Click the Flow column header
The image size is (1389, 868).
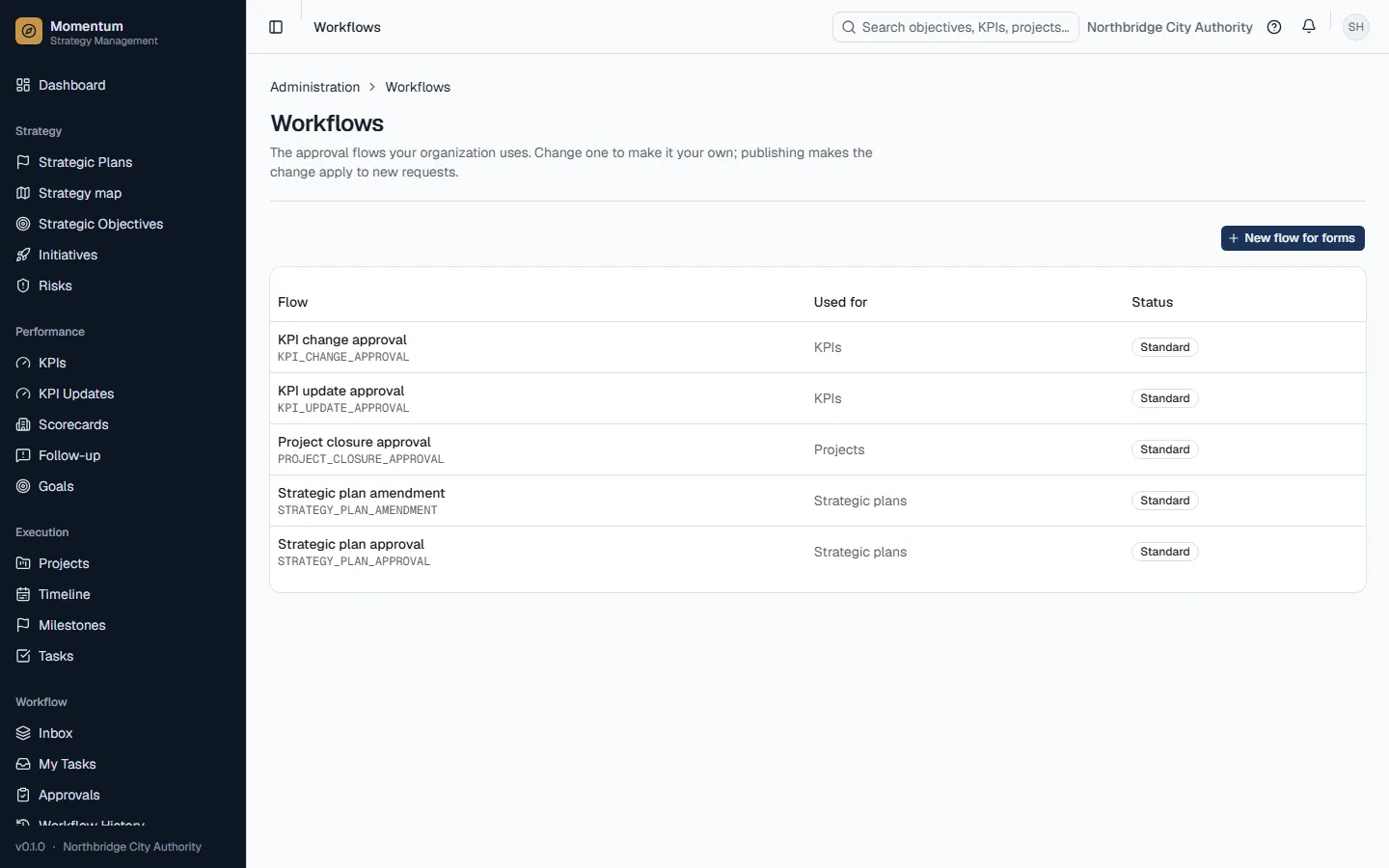click(x=293, y=302)
